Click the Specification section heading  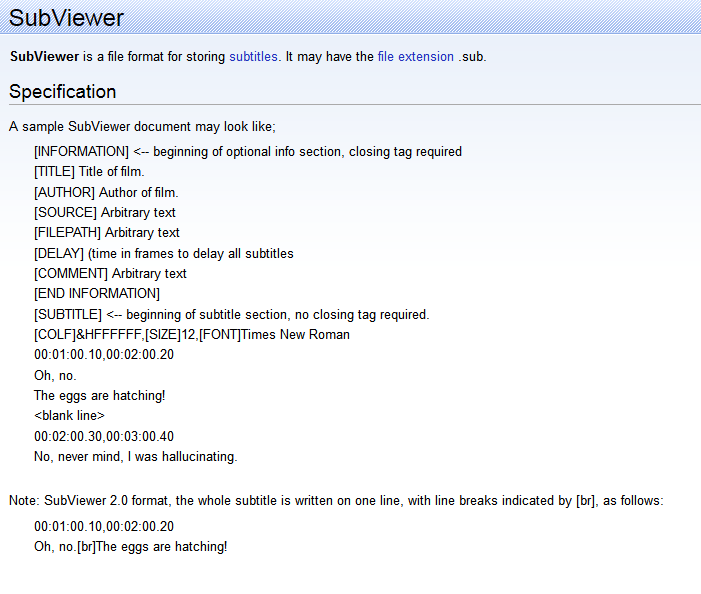click(62, 92)
